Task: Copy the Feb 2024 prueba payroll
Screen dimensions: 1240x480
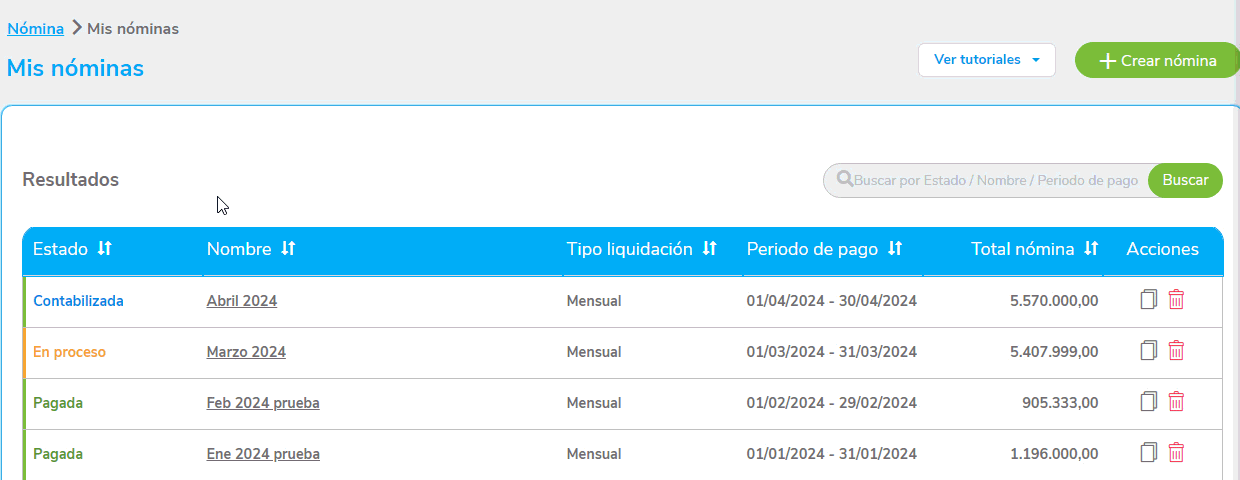Action: (x=1149, y=401)
